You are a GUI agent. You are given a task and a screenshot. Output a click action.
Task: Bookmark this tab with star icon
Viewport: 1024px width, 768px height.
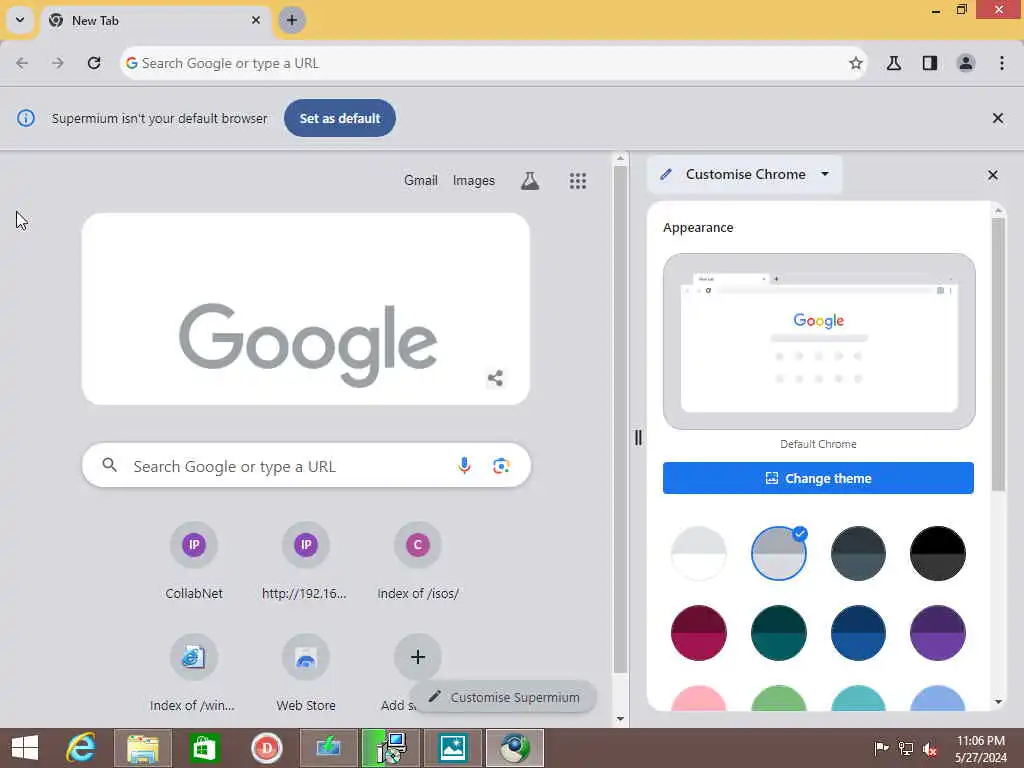click(856, 63)
